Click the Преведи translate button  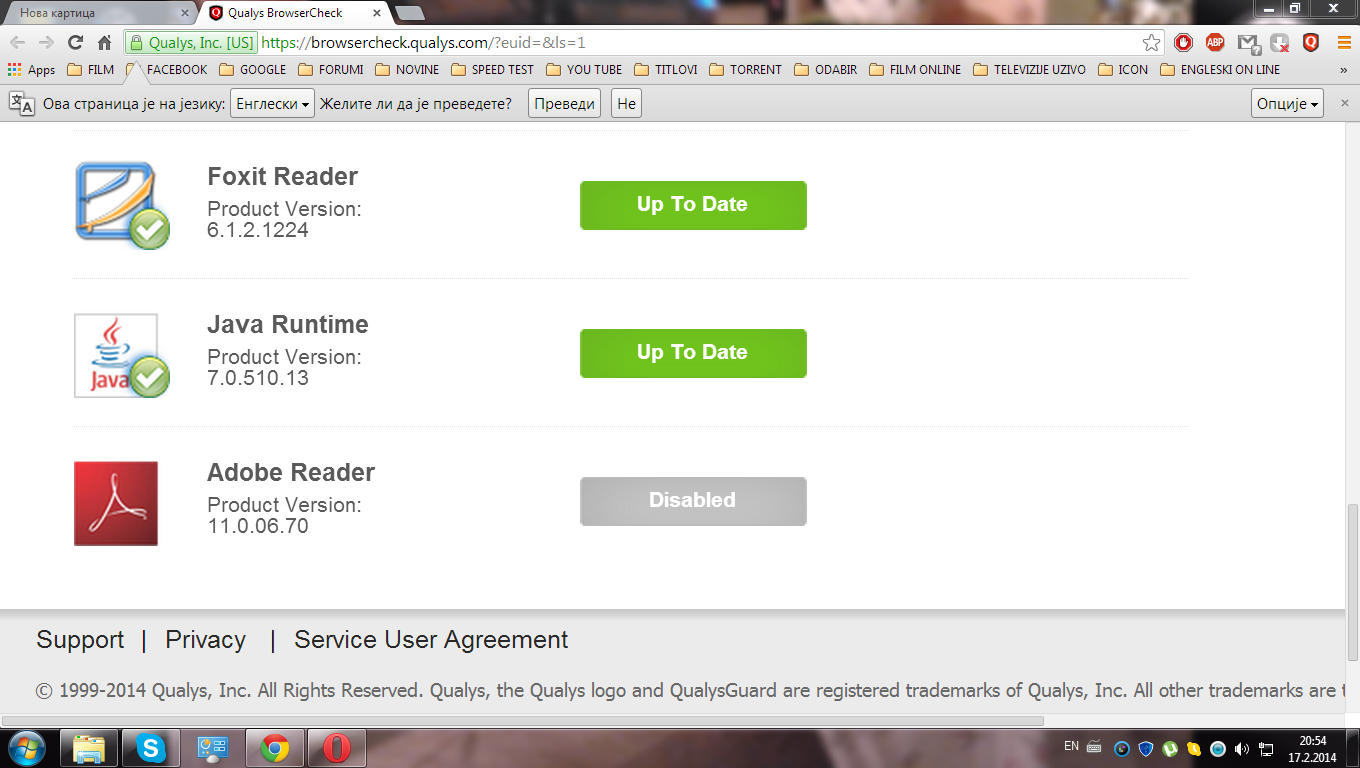(x=564, y=104)
